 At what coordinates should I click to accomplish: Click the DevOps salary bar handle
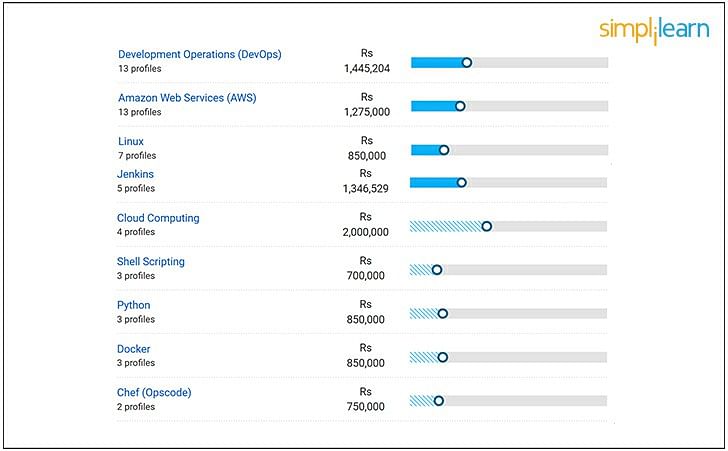(467, 63)
